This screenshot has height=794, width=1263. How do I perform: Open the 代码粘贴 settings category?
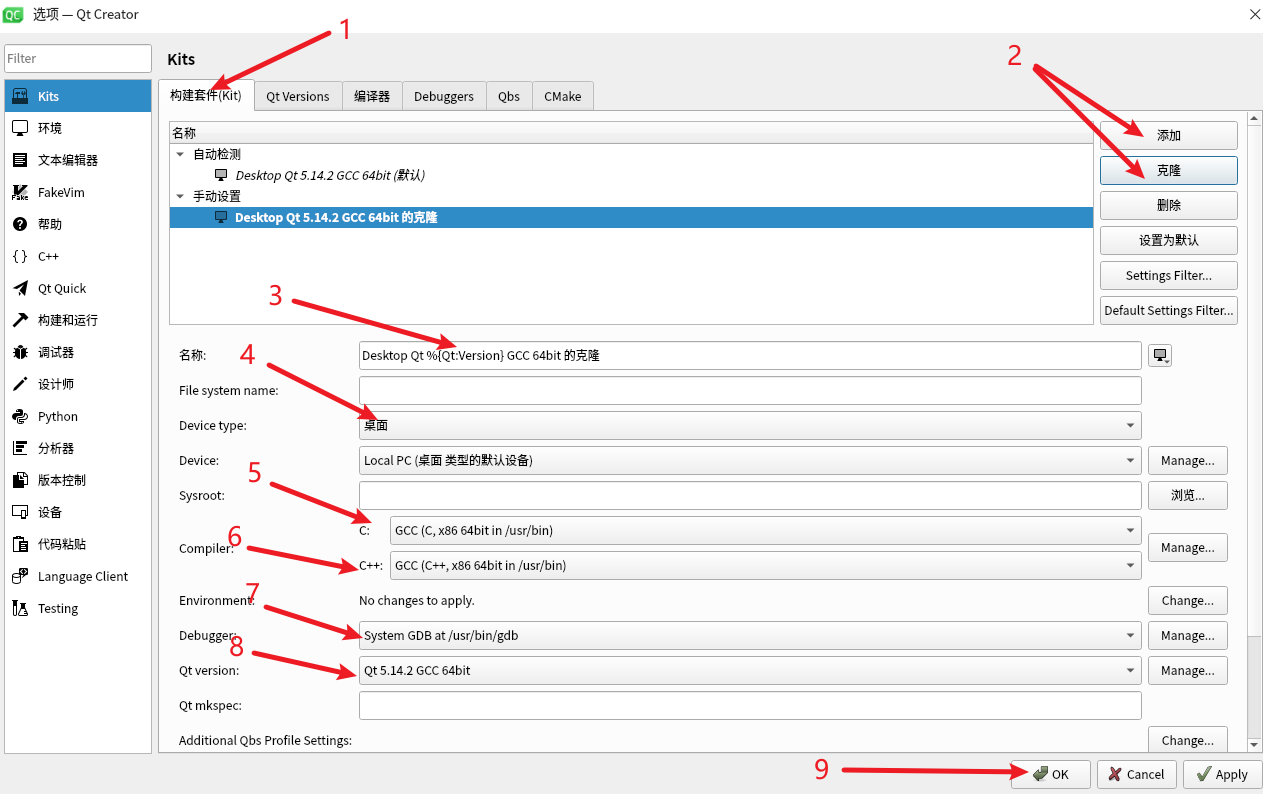pyautogui.click(x=78, y=544)
